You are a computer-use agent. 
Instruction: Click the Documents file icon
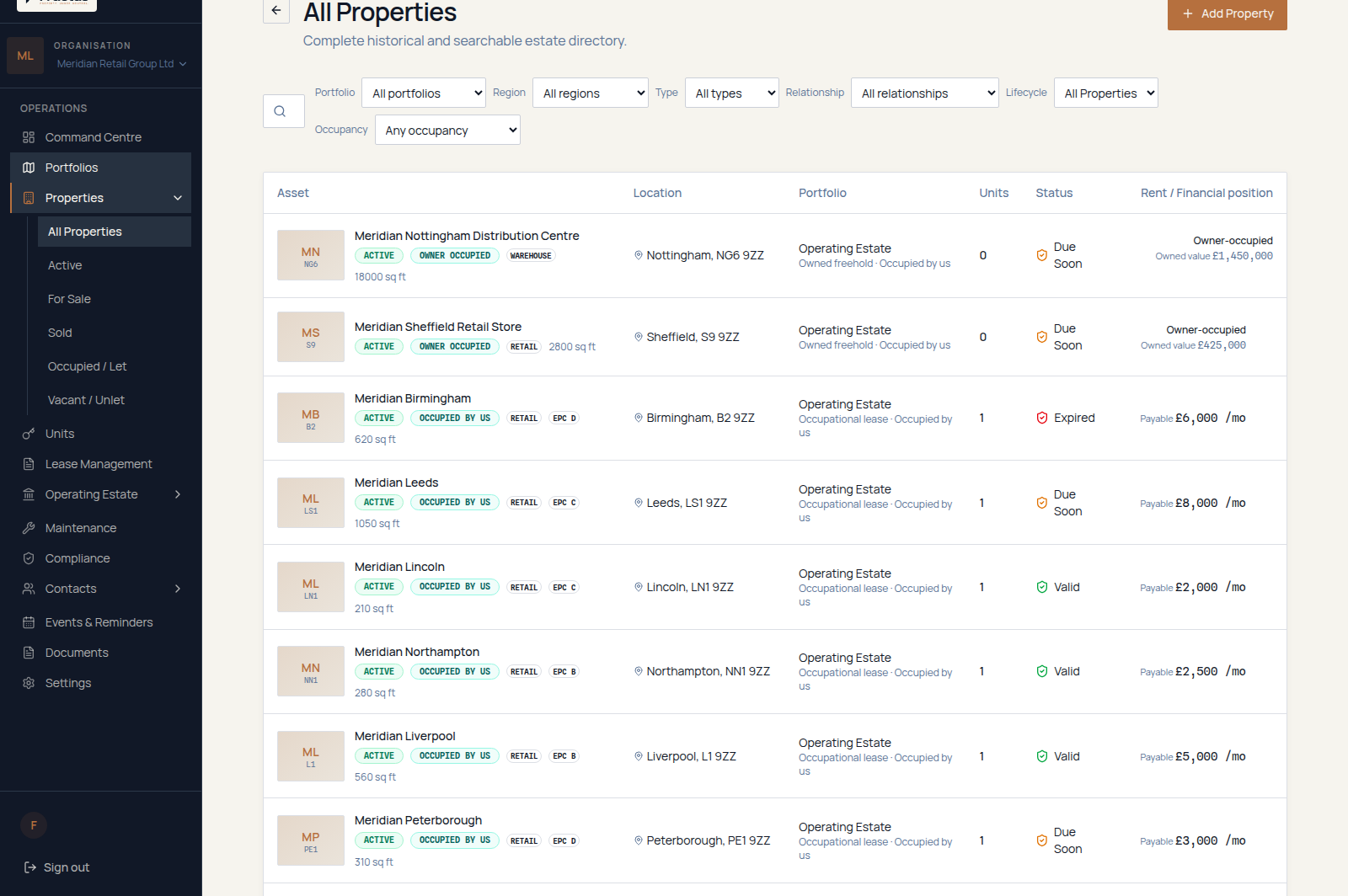click(29, 653)
